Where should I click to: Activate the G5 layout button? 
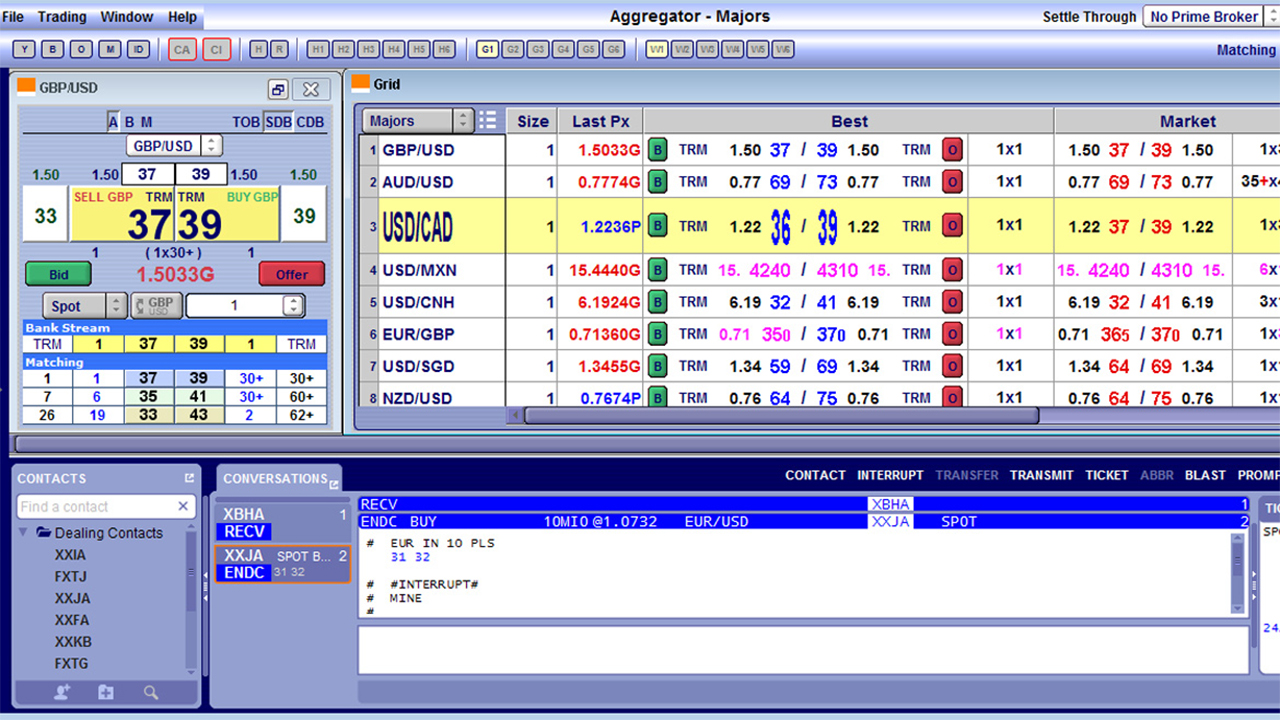coord(588,49)
